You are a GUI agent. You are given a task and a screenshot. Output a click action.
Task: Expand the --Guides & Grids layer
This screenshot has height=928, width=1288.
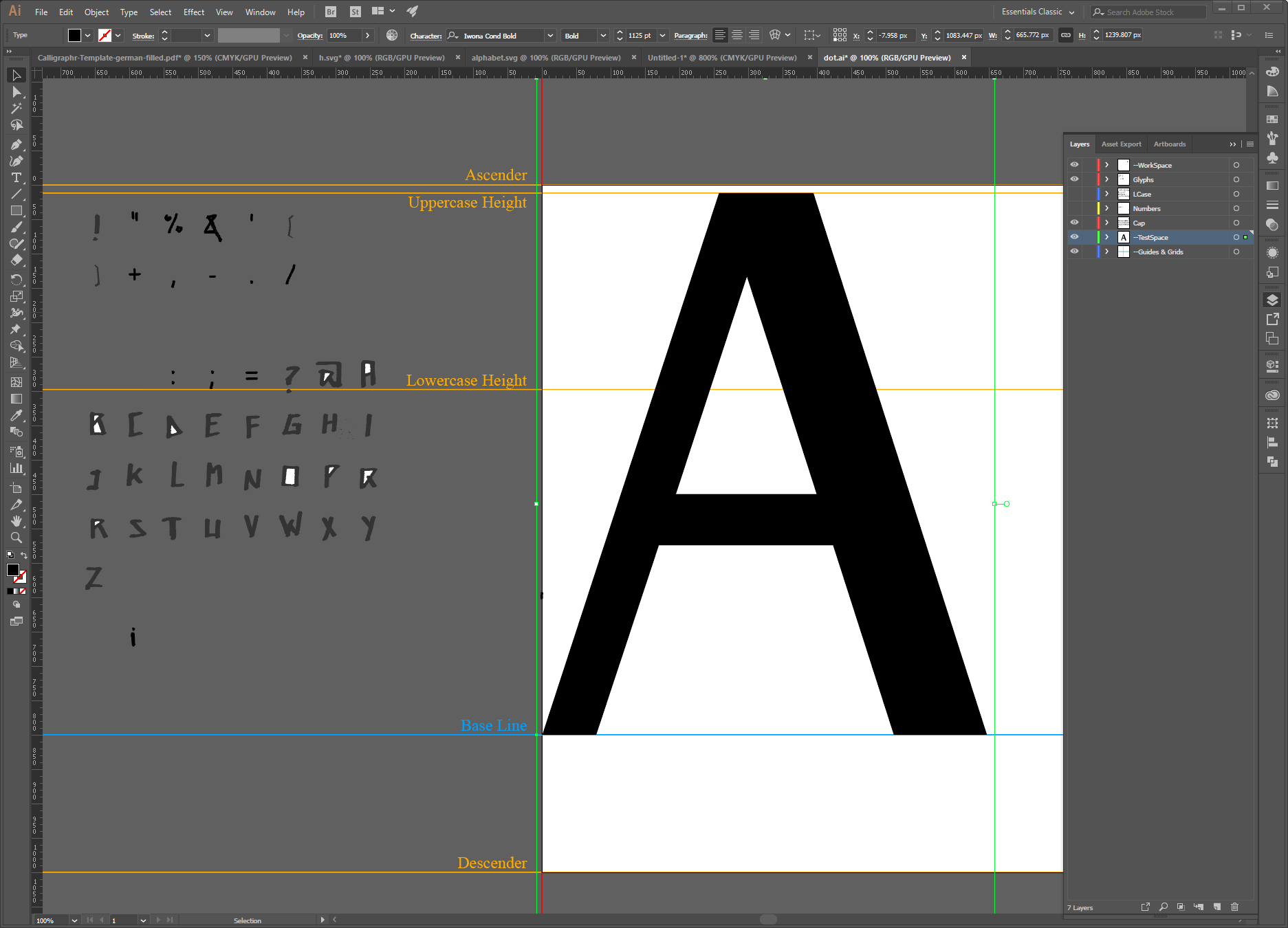(x=1106, y=252)
